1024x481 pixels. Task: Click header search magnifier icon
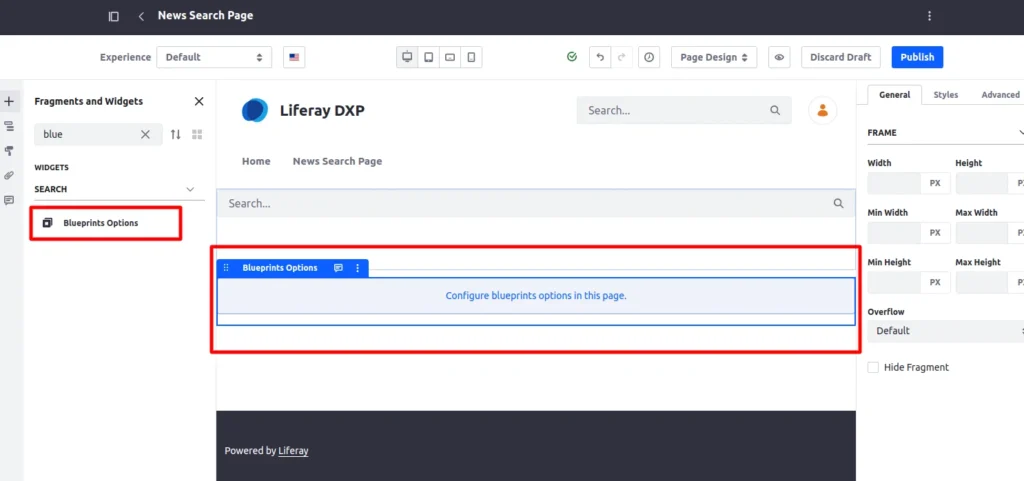[775, 110]
